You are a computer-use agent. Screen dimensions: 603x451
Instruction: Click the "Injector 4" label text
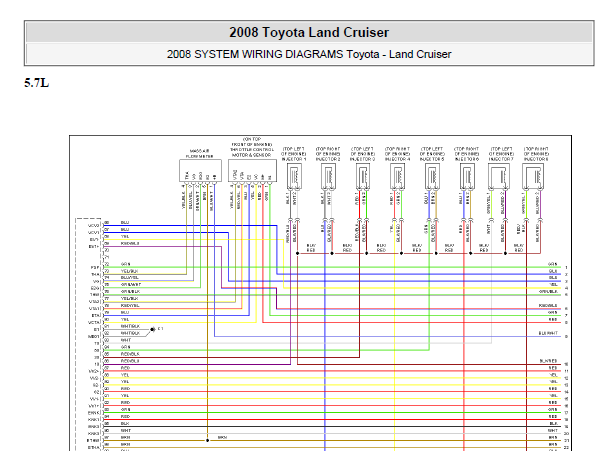pos(398,159)
